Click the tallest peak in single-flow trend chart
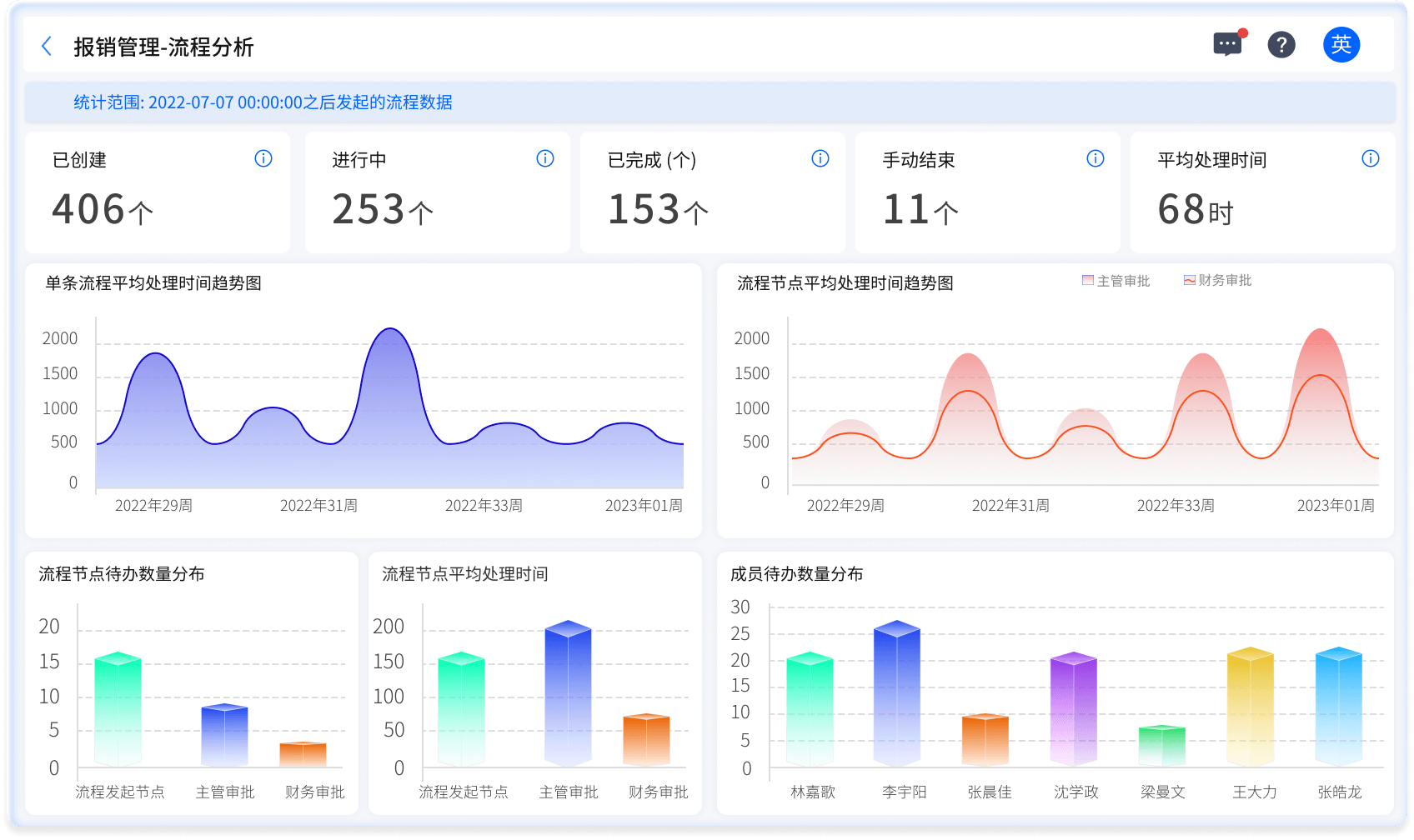1414x840 pixels. (x=390, y=330)
